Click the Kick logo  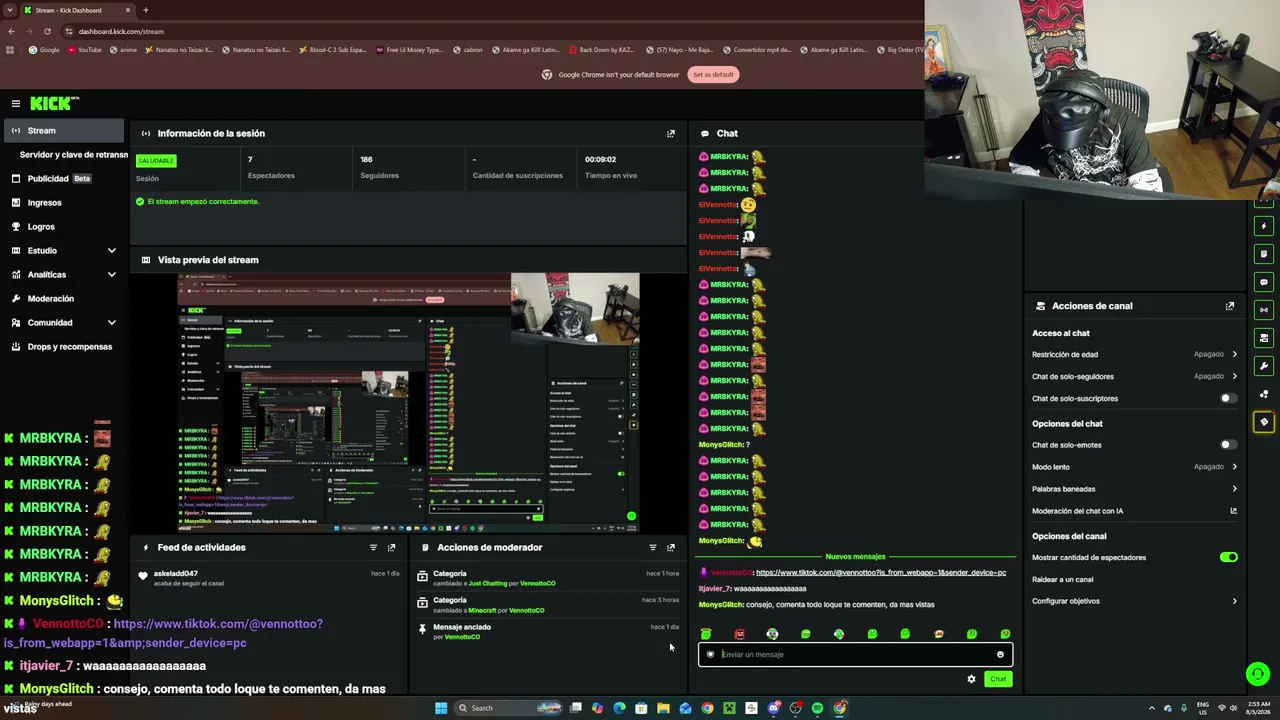pos(54,103)
